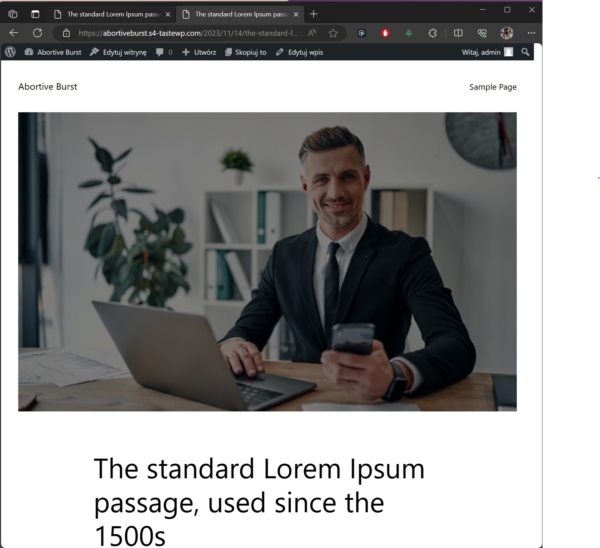Expand the Utwórz new content menu
The height and width of the screenshot is (548, 600).
(199, 52)
